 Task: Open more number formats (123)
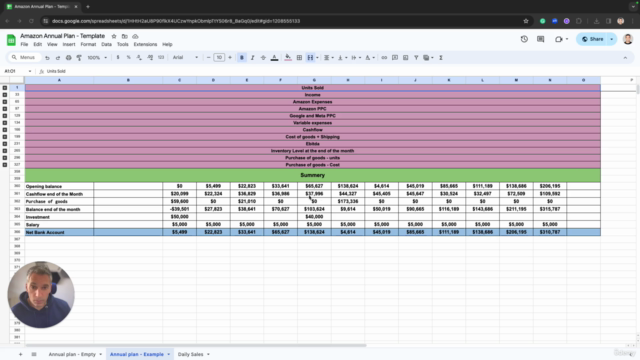[161, 58]
